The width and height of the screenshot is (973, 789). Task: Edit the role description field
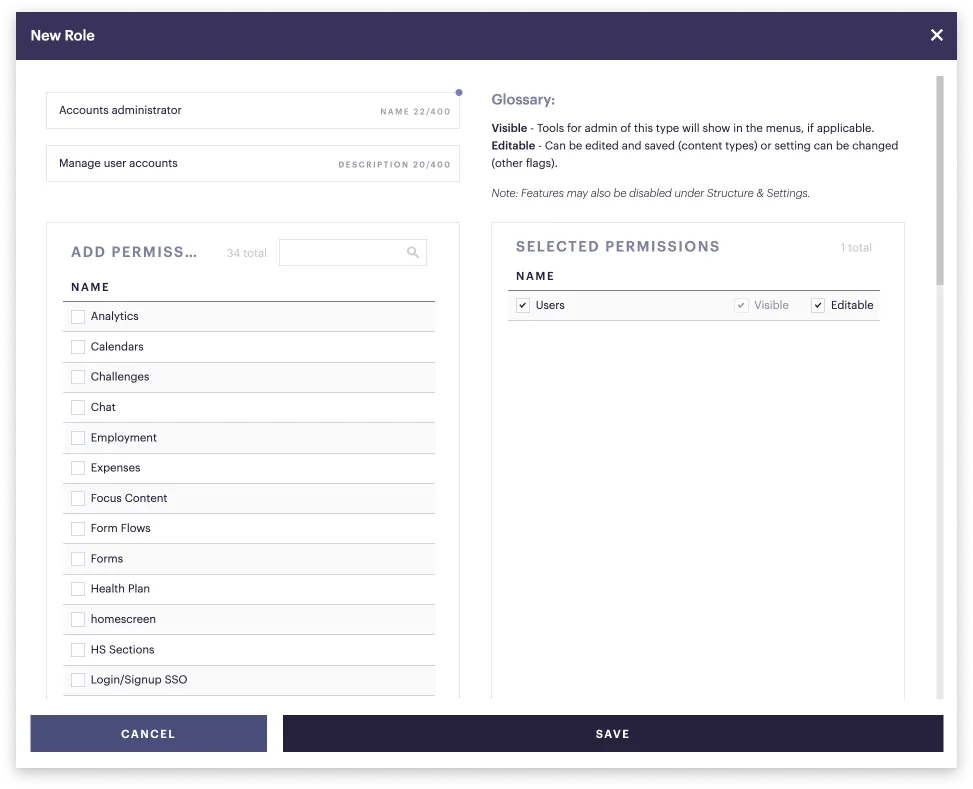253,164
